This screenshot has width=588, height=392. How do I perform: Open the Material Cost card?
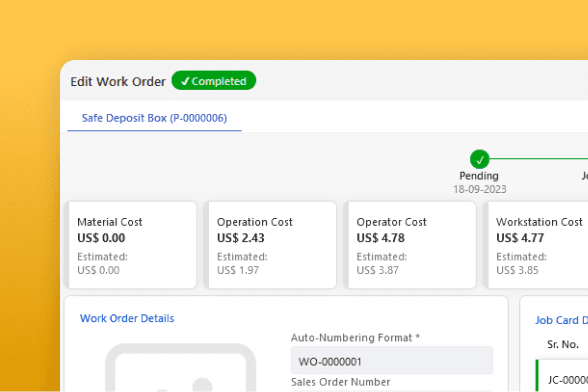[x=131, y=245]
